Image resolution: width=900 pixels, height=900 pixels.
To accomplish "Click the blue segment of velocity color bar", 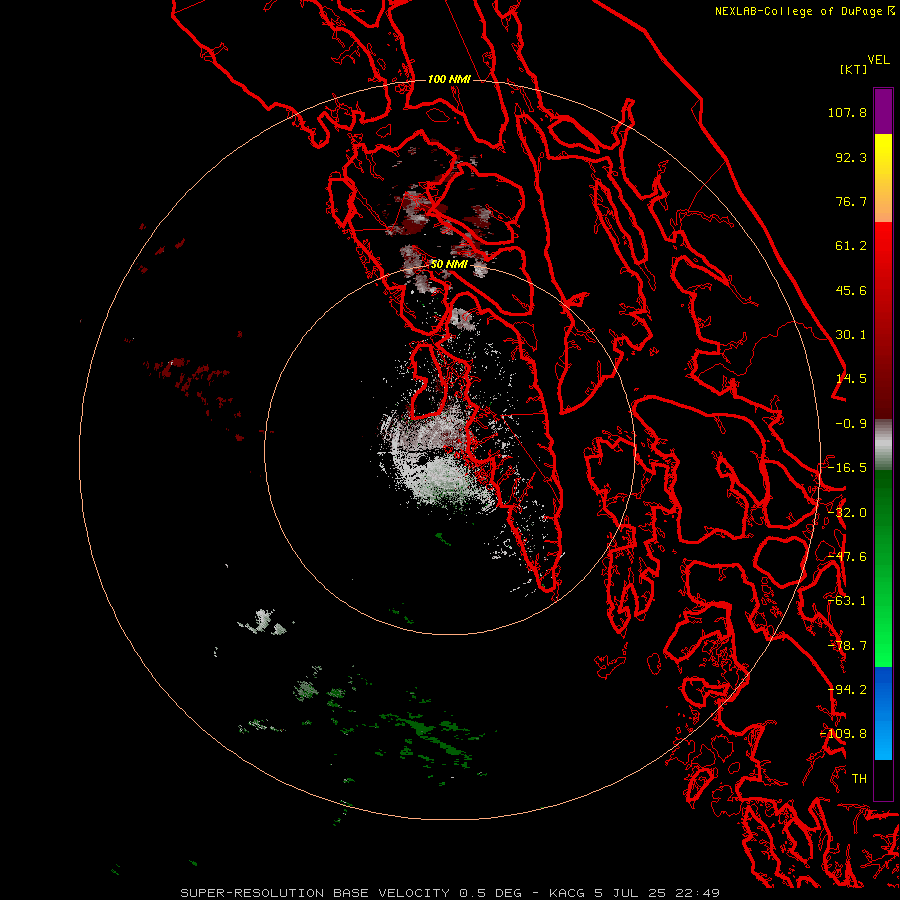I will (x=883, y=713).
